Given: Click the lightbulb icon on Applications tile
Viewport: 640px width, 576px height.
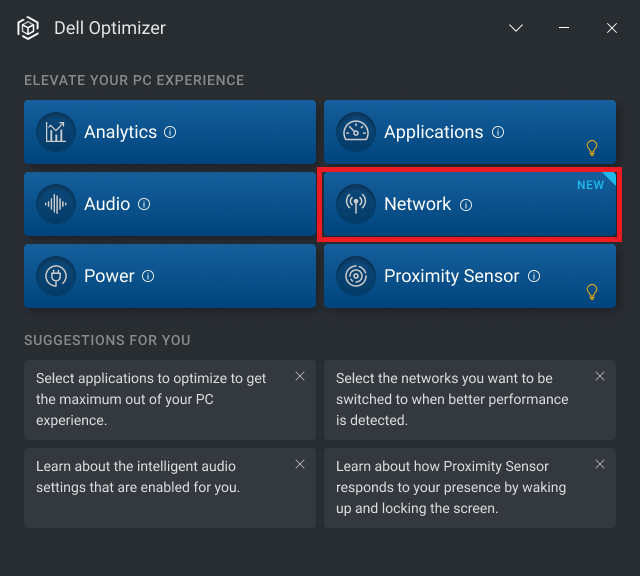Looking at the screenshot, I should pos(592,148).
